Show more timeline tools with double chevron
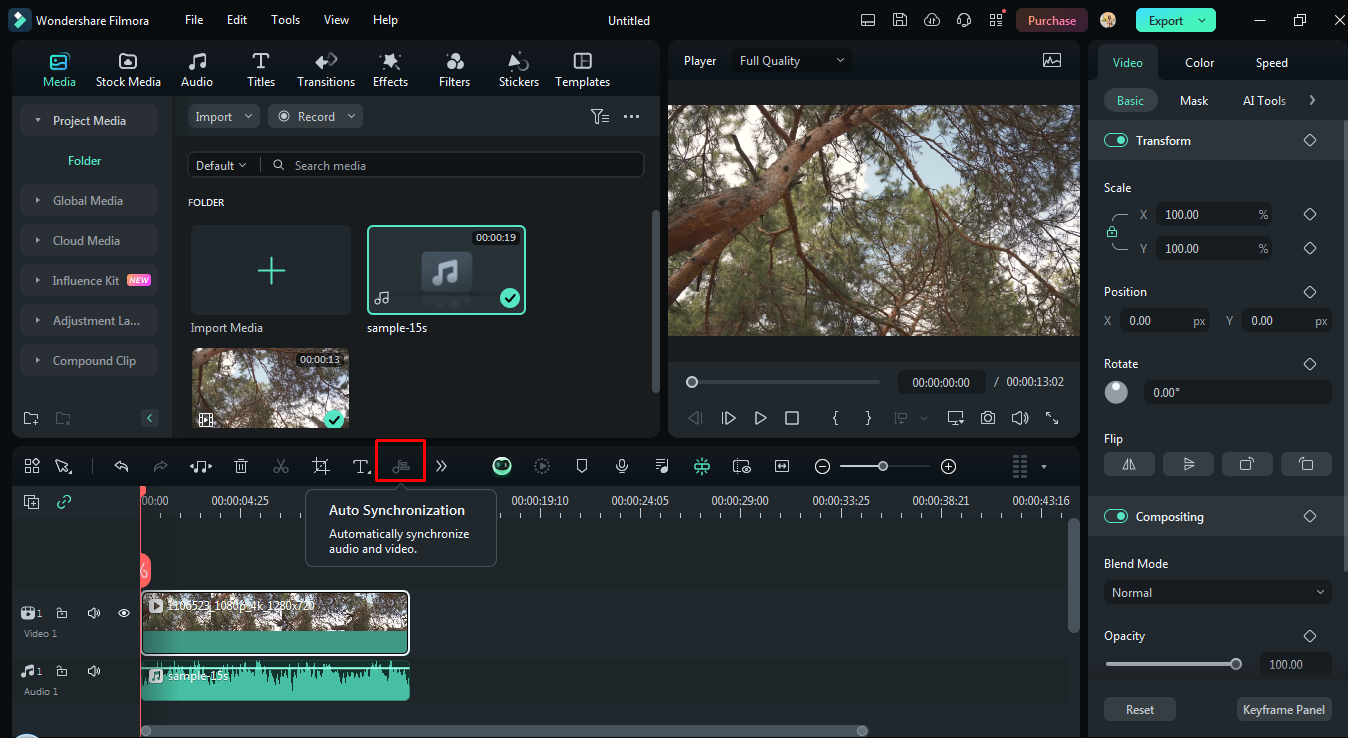Image resolution: width=1348 pixels, height=738 pixels. (x=441, y=466)
